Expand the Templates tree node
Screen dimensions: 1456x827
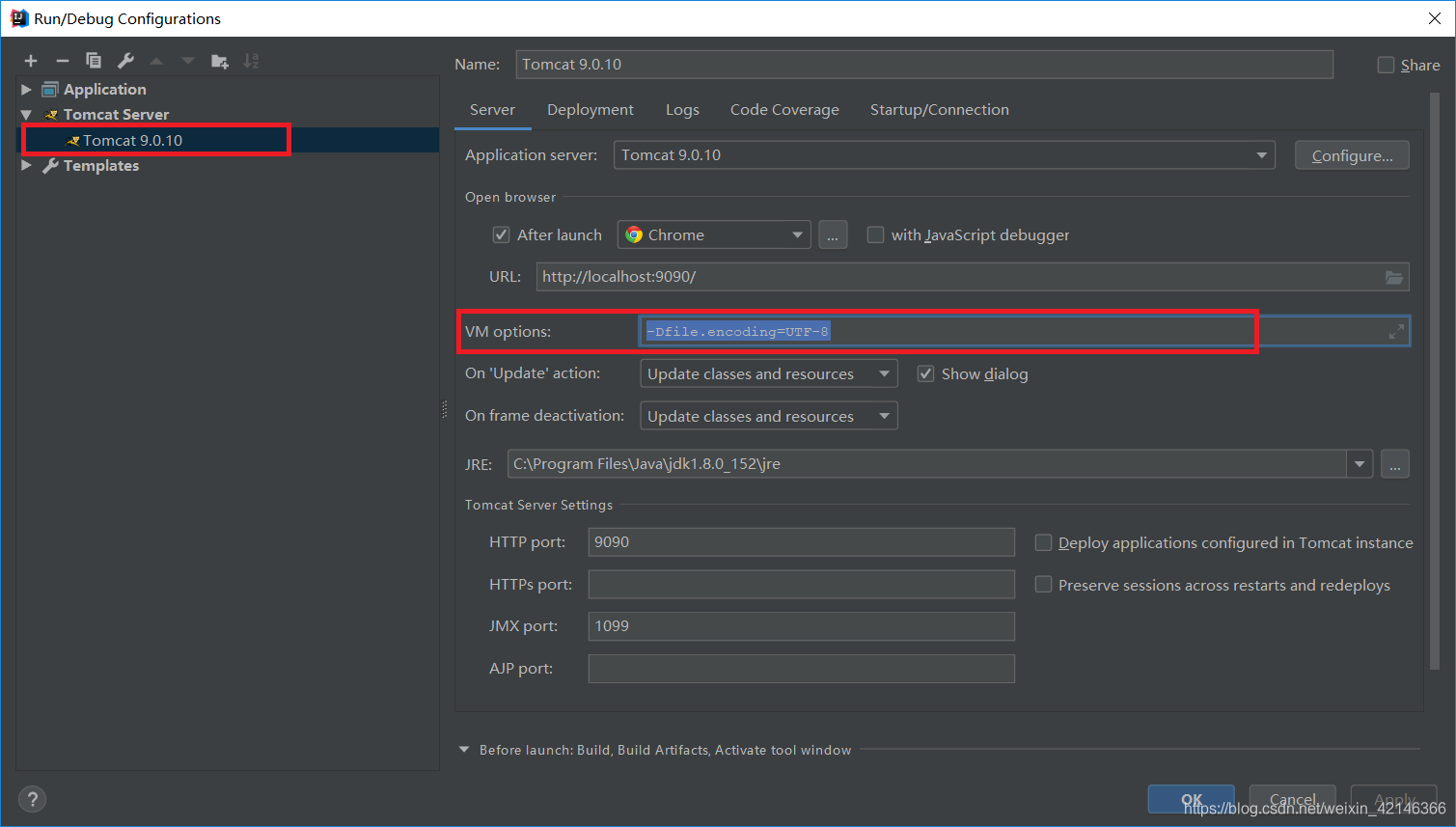[x=26, y=166]
